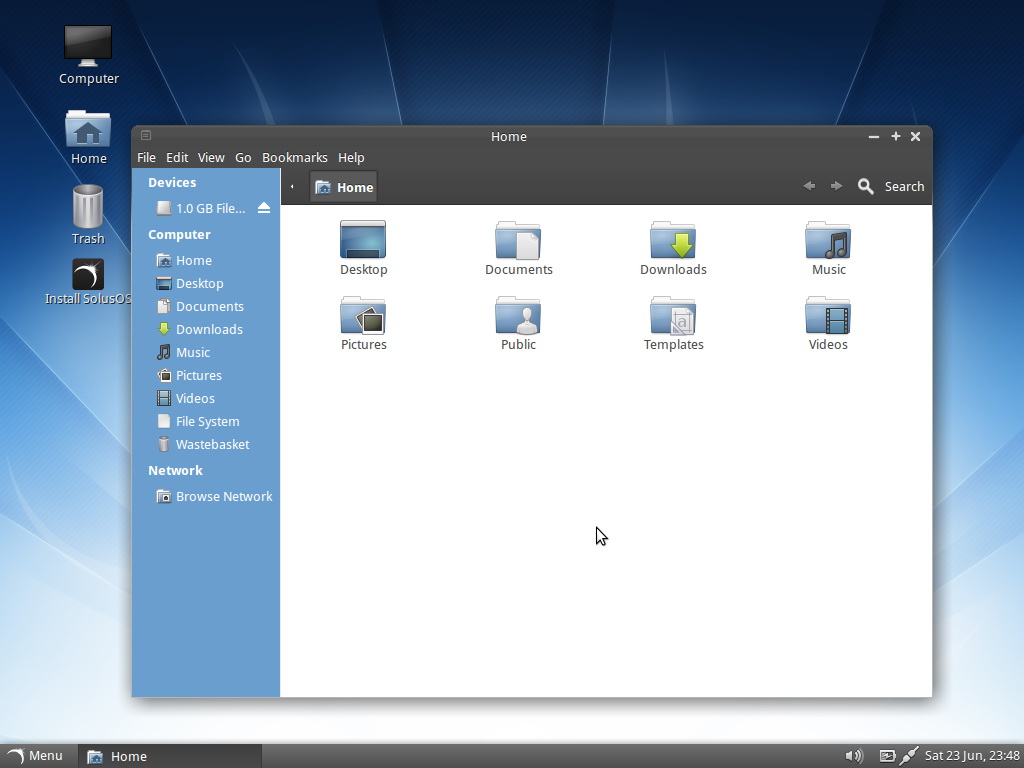Eject the 1.0 GB File device
This screenshot has width=1024, height=768.
coord(264,208)
